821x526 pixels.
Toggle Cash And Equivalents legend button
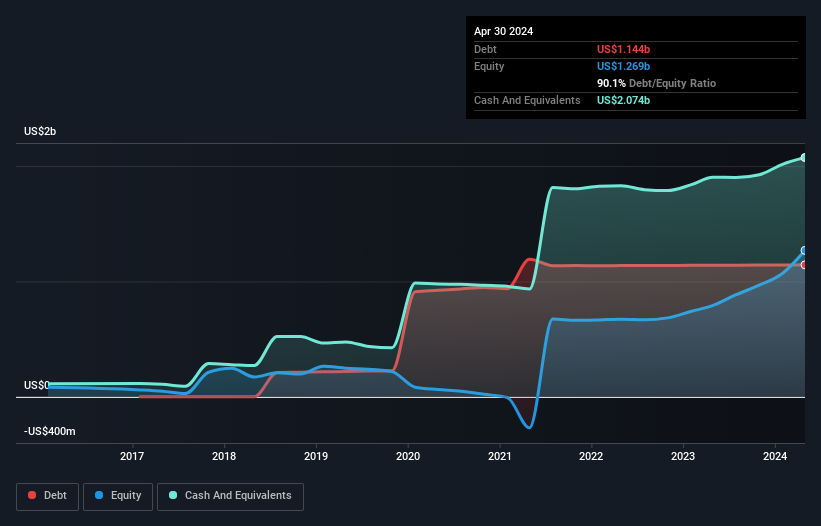tap(230, 496)
